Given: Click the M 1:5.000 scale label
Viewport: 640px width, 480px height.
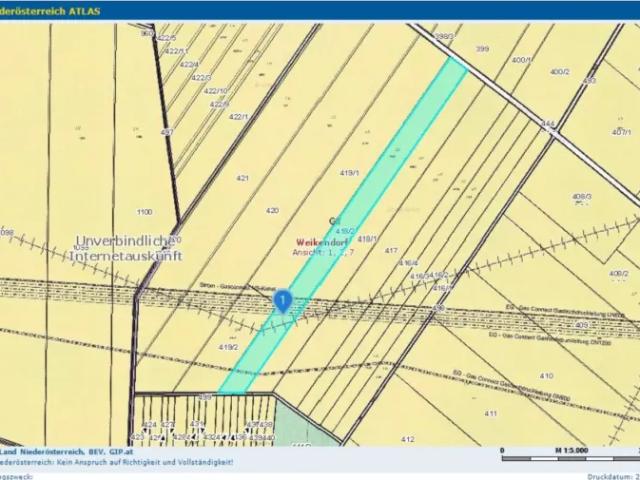Looking at the screenshot, I should (571, 451).
